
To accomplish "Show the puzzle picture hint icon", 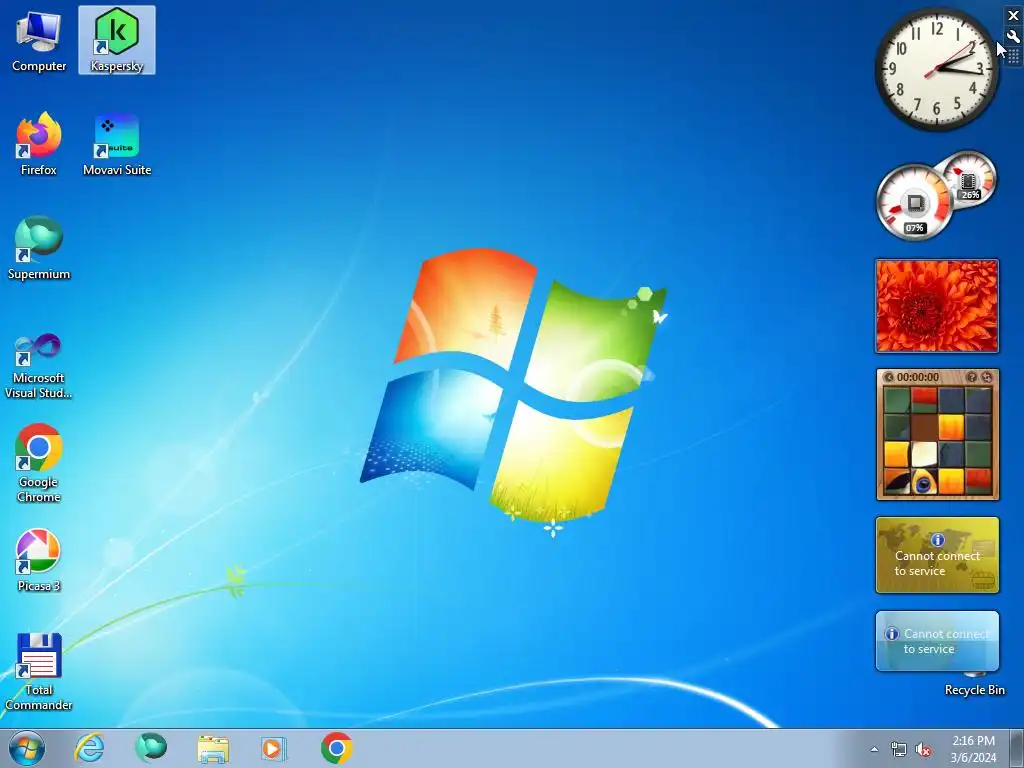I will click(971, 377).
